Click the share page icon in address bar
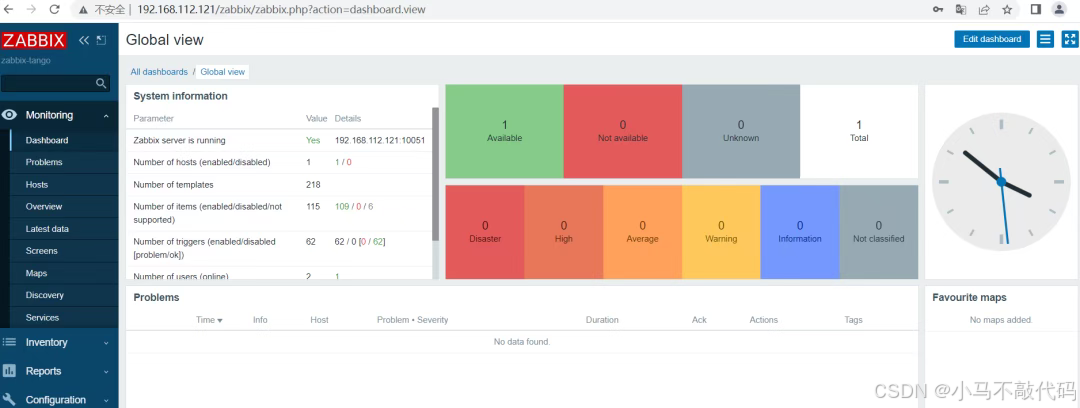This screenshot has width=1080, height=408. coord(984,10)
